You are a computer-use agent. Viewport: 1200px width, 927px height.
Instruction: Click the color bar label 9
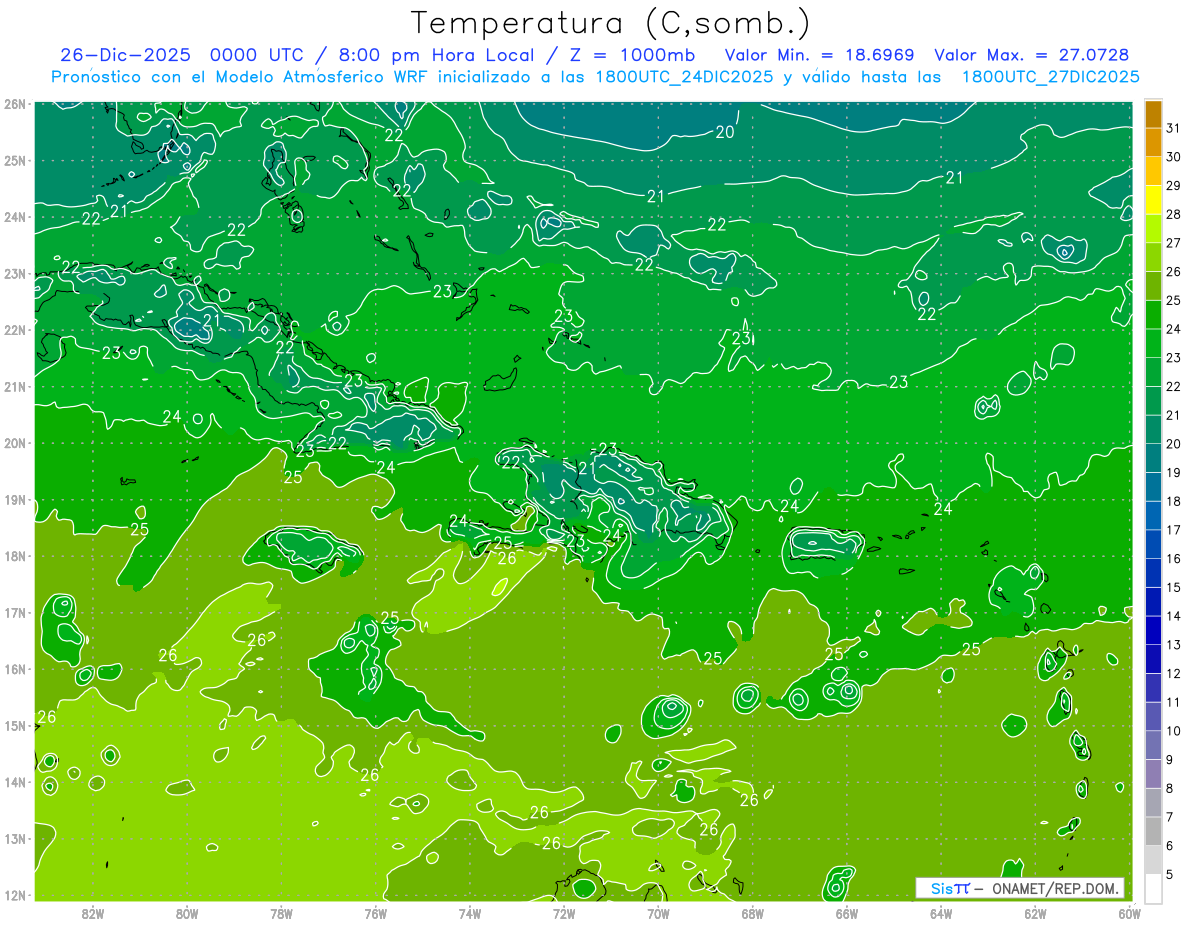tap(1170, 760)
